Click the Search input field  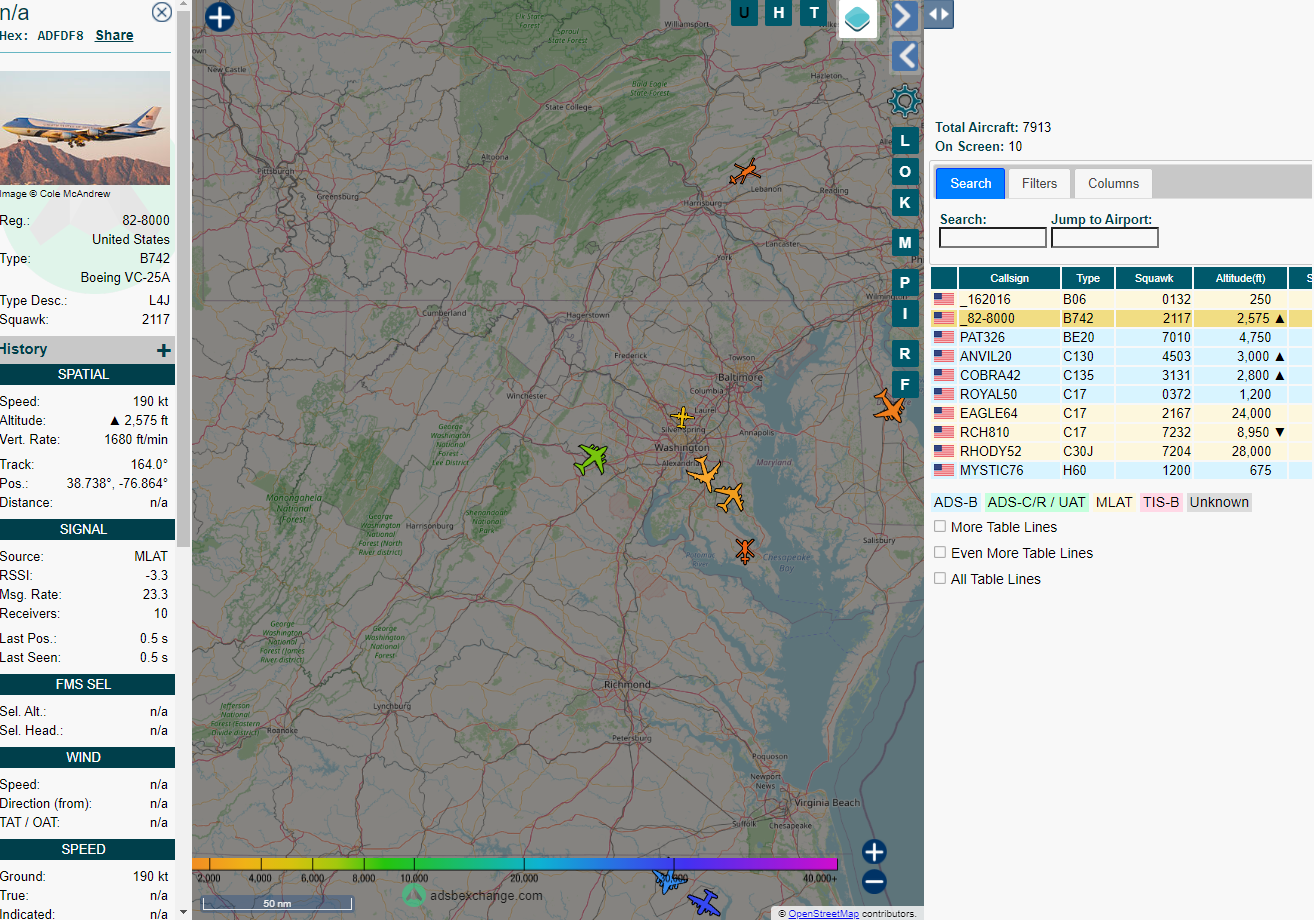click(993, 238)
